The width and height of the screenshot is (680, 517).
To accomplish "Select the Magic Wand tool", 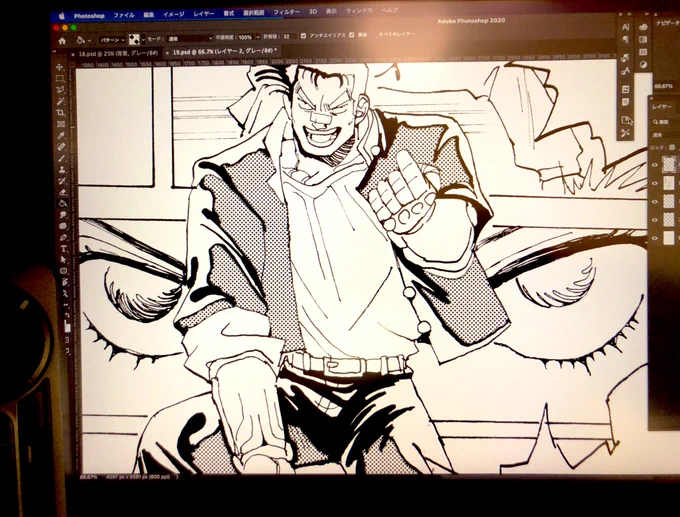I will [x=60, y=101].
